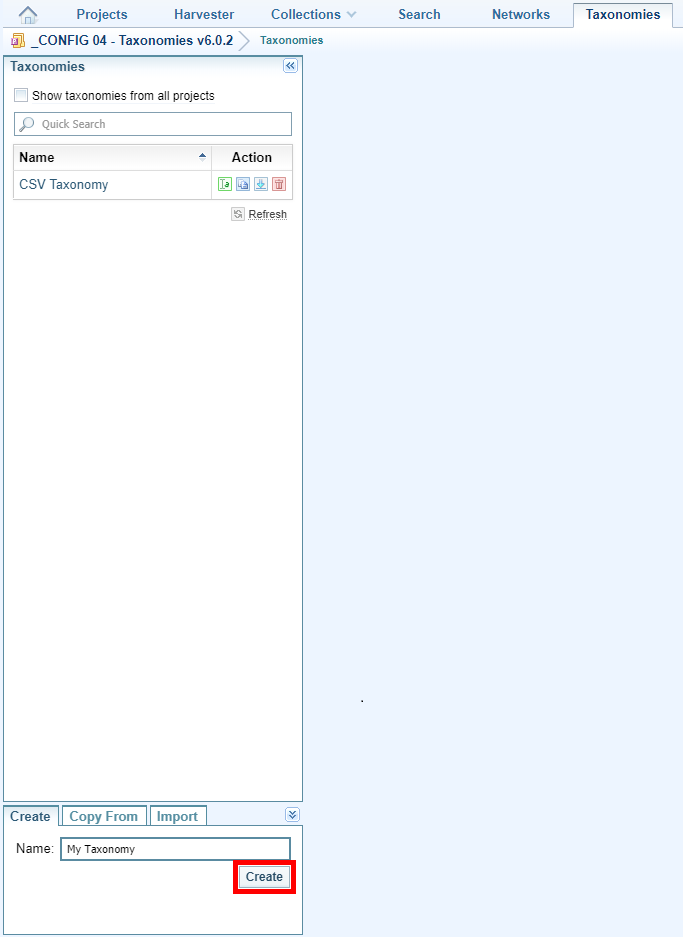
Task: Collapse the Create panel with the chevron
Action: tap(292, 815)
